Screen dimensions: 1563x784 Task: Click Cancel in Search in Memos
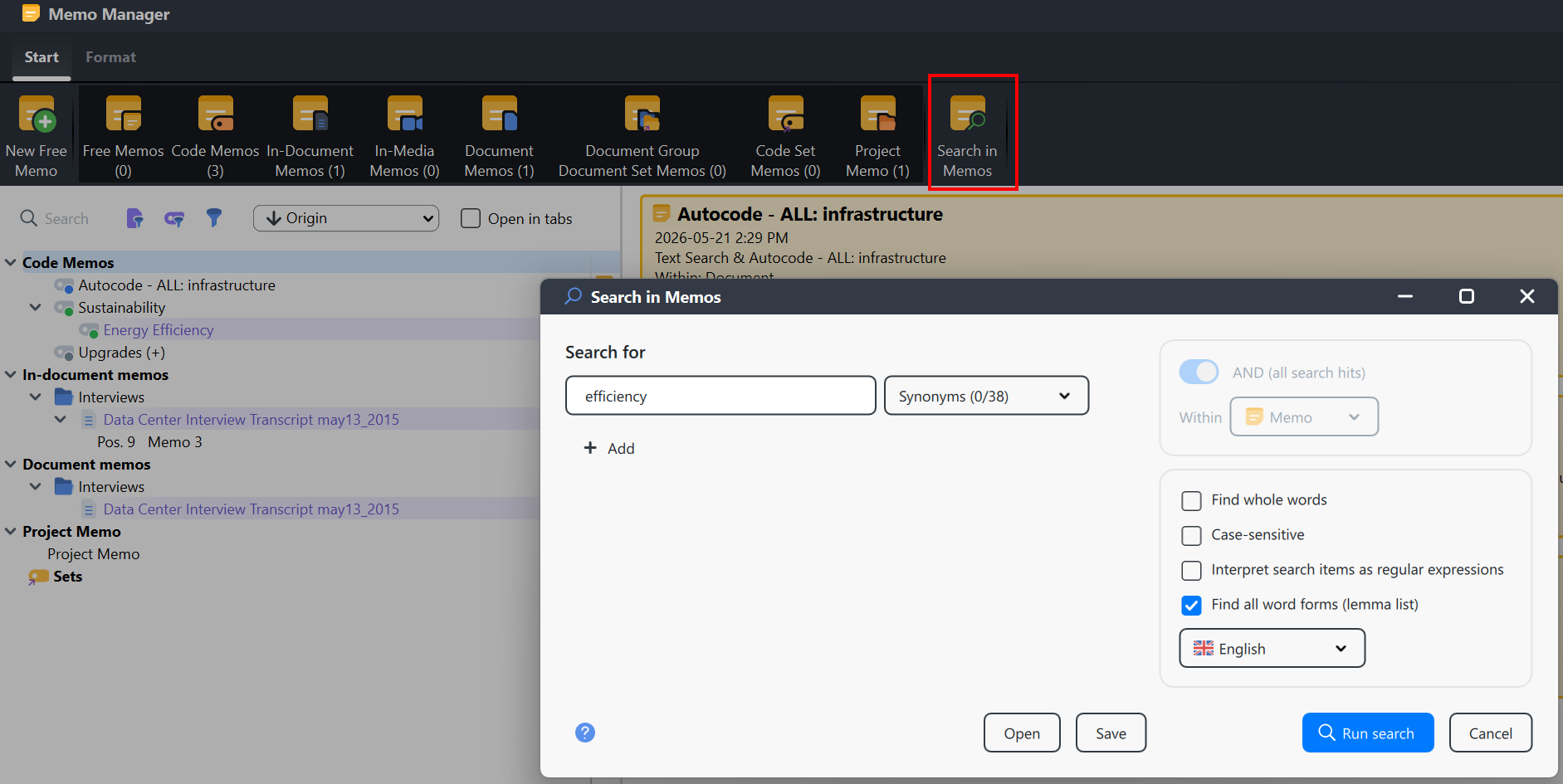click(1491, 733)
